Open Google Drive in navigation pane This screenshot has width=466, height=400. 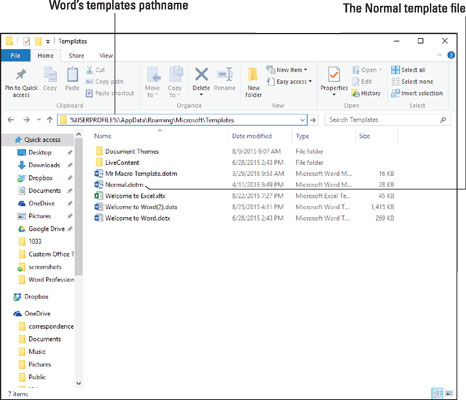(x=41, y=229)
